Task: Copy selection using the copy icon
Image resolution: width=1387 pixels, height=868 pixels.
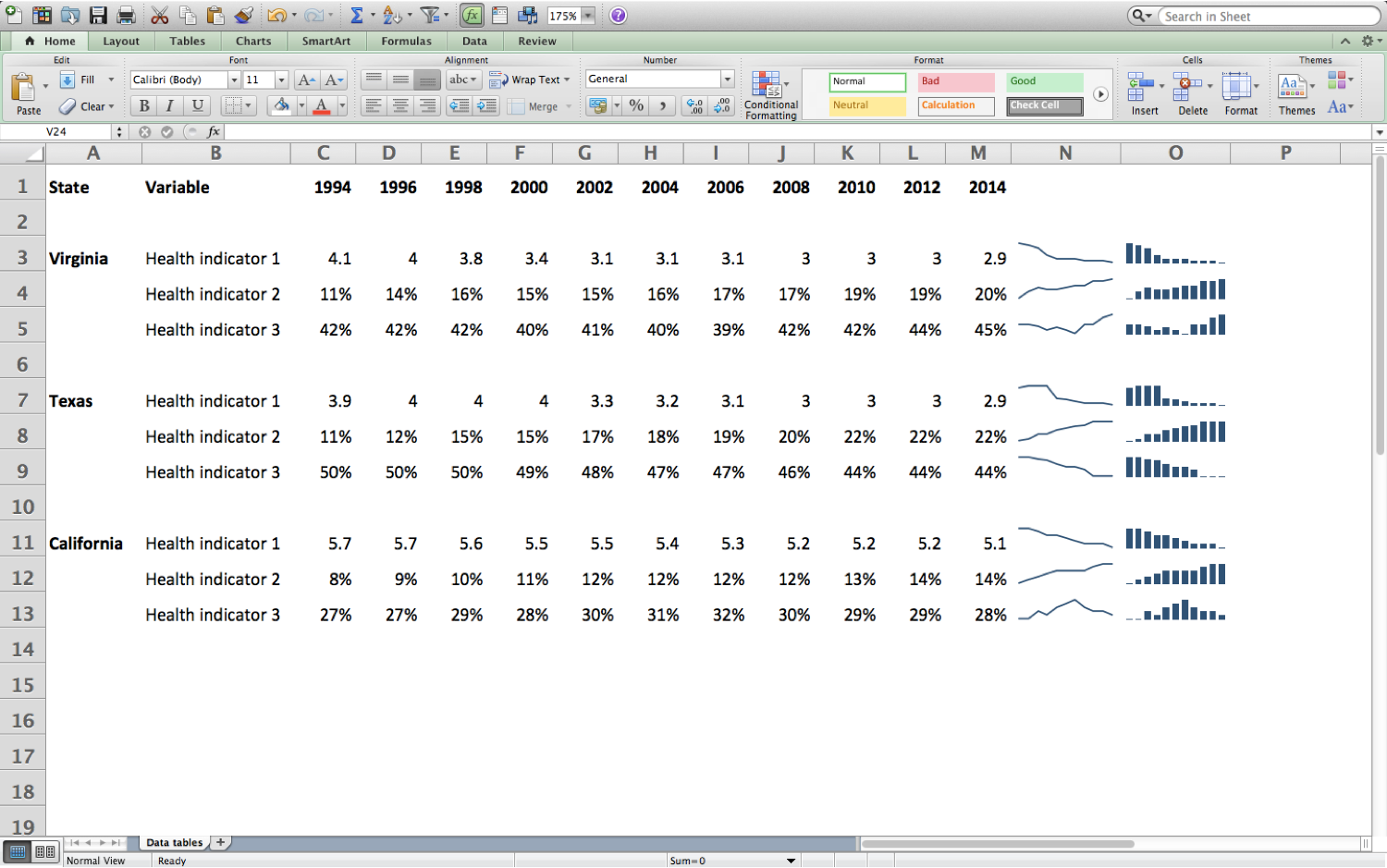Action: [188, 15]
